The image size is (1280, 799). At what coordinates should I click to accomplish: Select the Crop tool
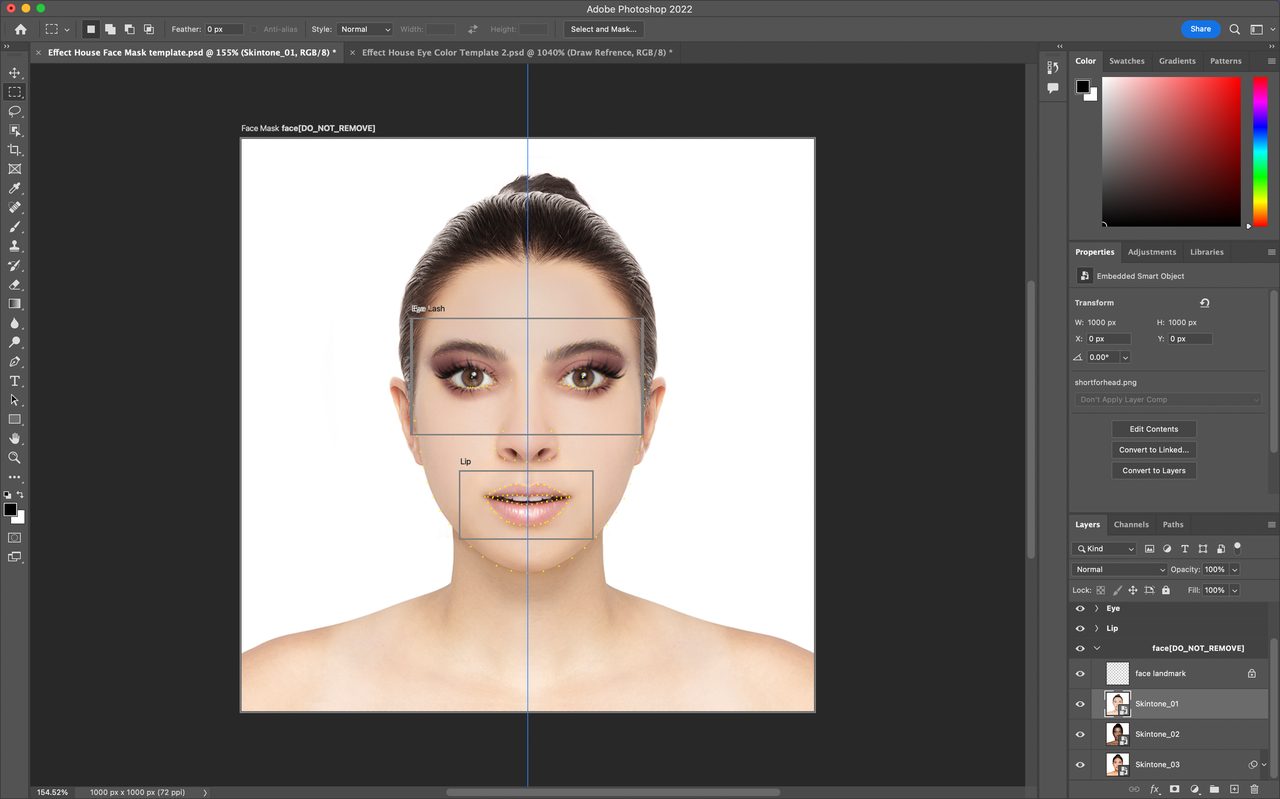tap(15, 150)
